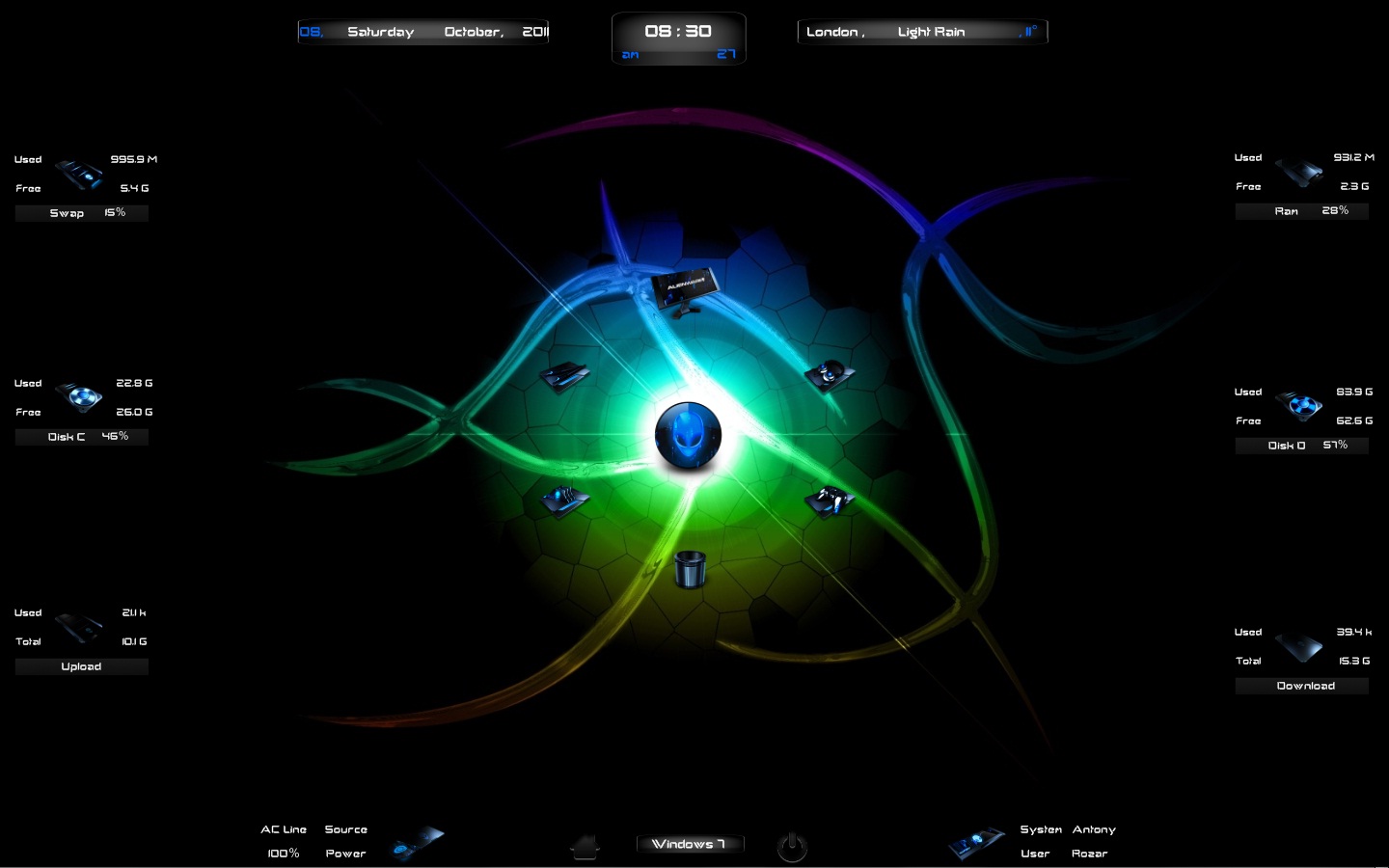Click the Swap free value 5.4 G
The width and height of the screenshot is (1389, 868).
coord(135,188)
